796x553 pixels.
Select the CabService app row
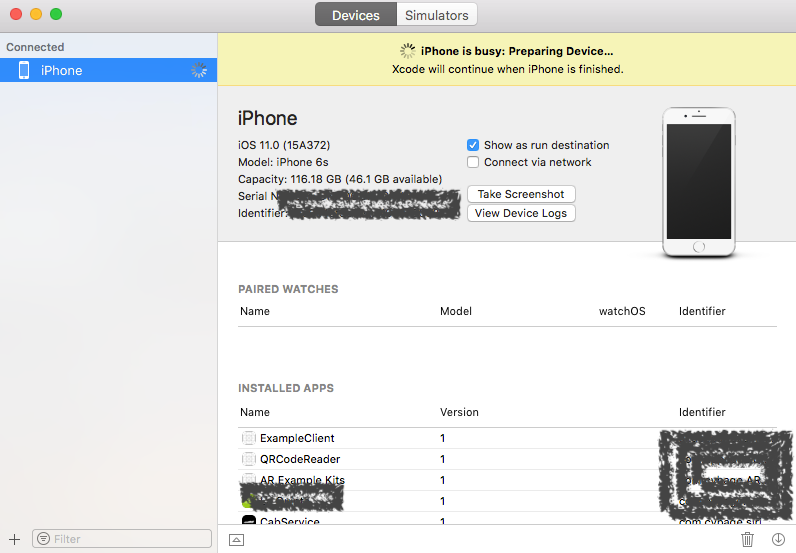507,519
